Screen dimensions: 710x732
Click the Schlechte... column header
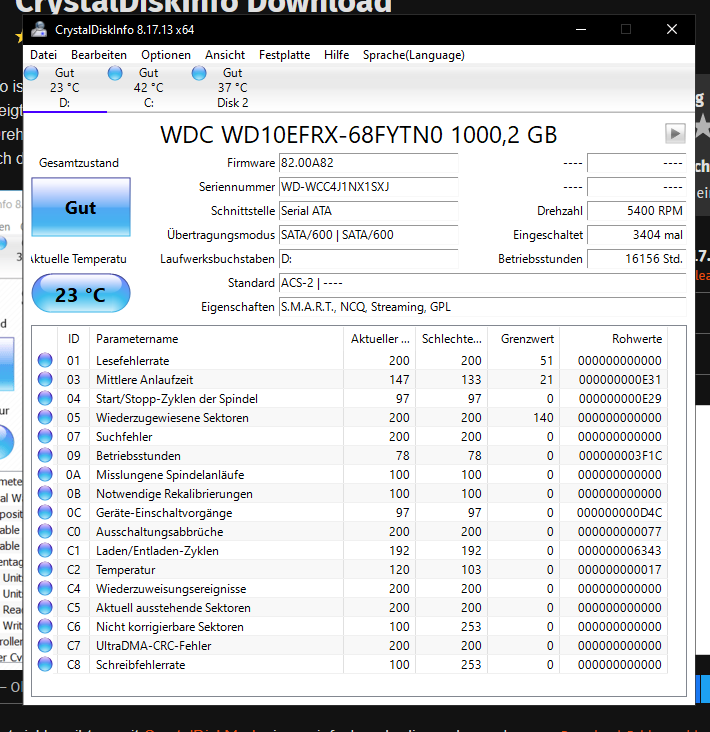(451, 339)
